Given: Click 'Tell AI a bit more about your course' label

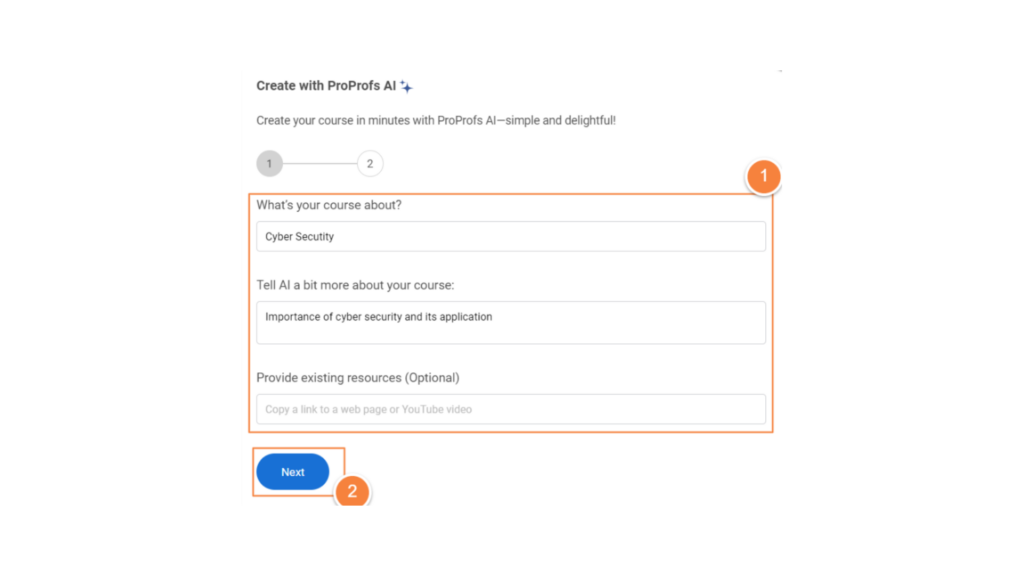Looking at the screenshot, I should pos(355,285).
